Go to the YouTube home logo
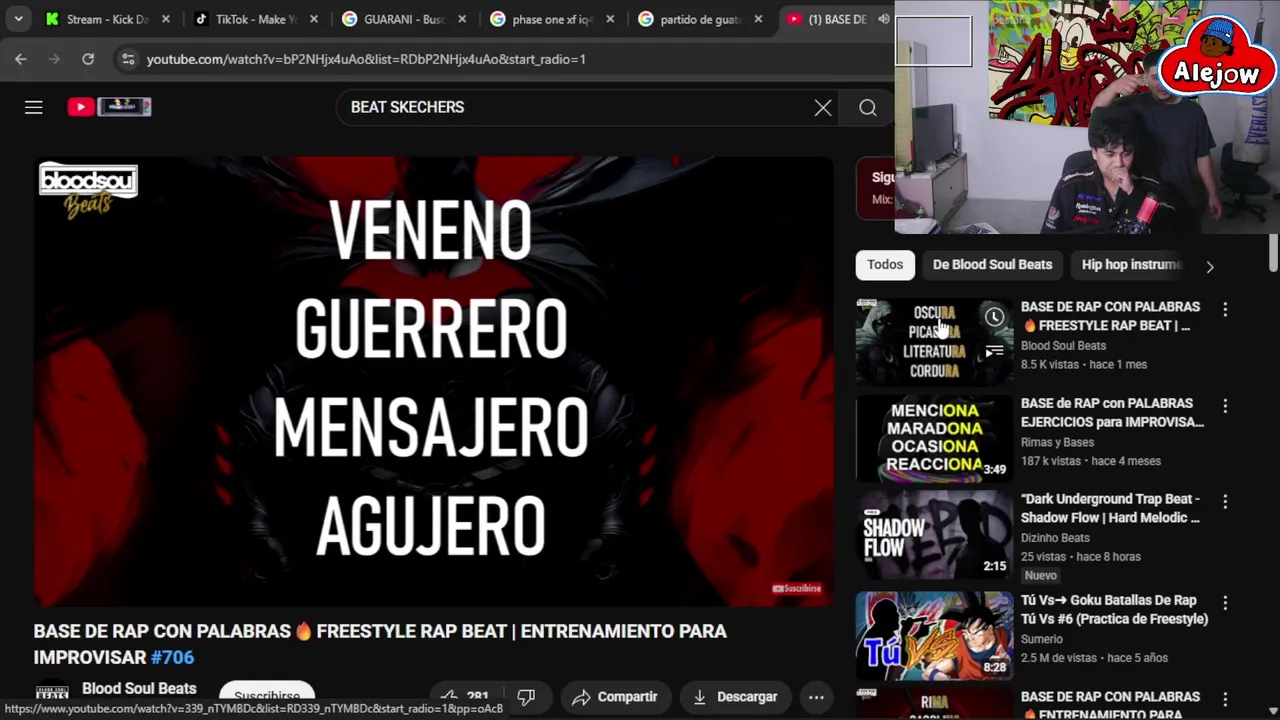This screenshot has width=1280, height=720. click(109, 107)
